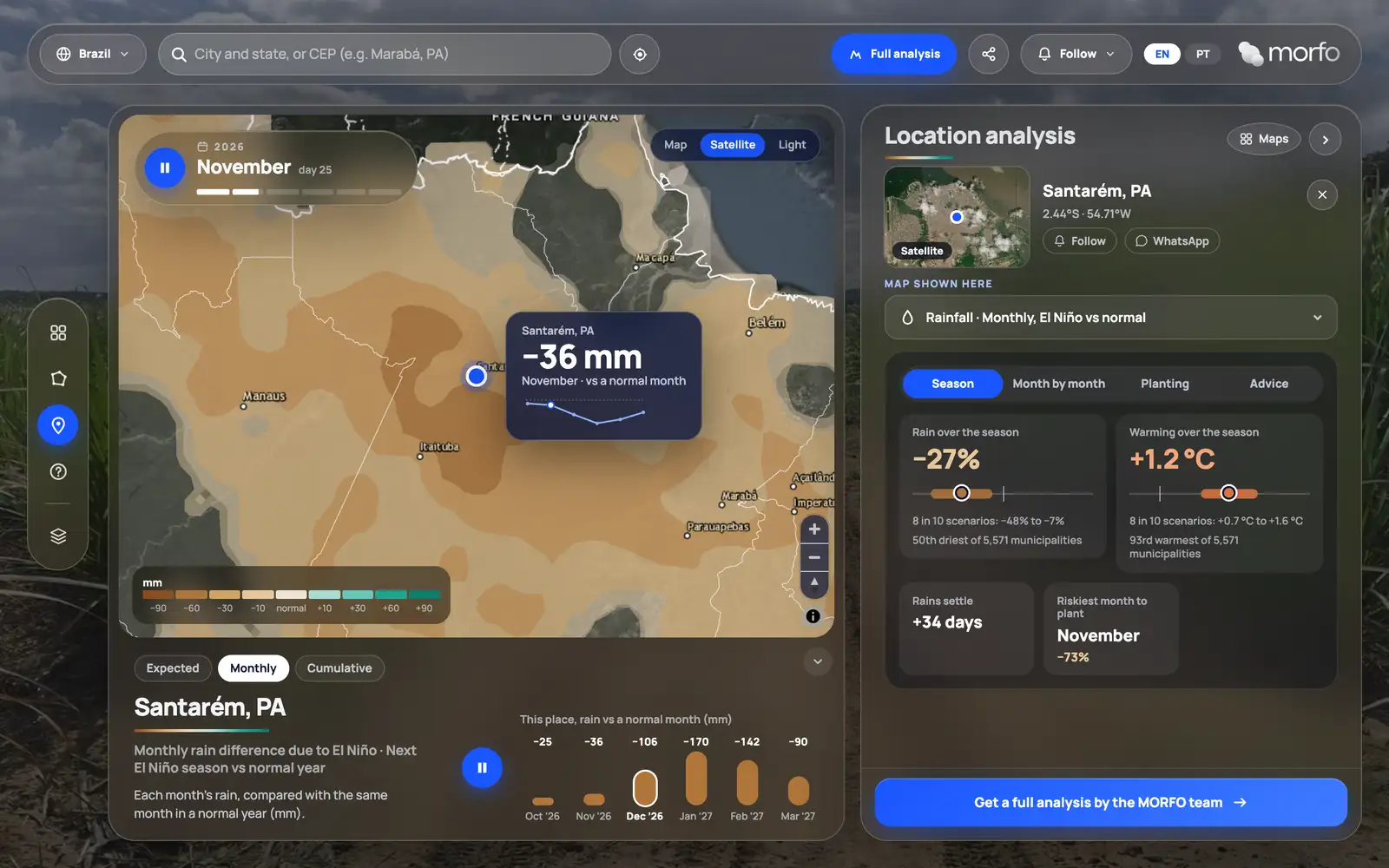Select the layers stack sidebar icon

58,536
